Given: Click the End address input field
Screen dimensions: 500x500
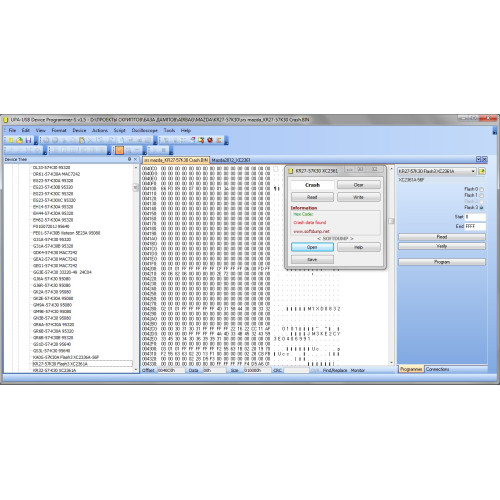Looking at the screenshot, I should [x=475, y=226].
